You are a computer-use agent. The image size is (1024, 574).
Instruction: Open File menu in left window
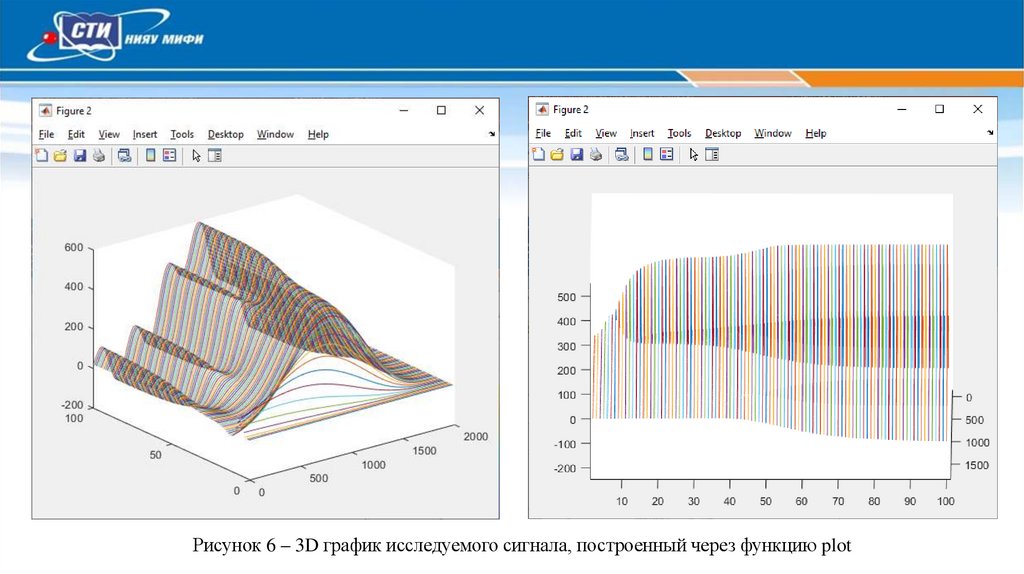tap(46, 134)
